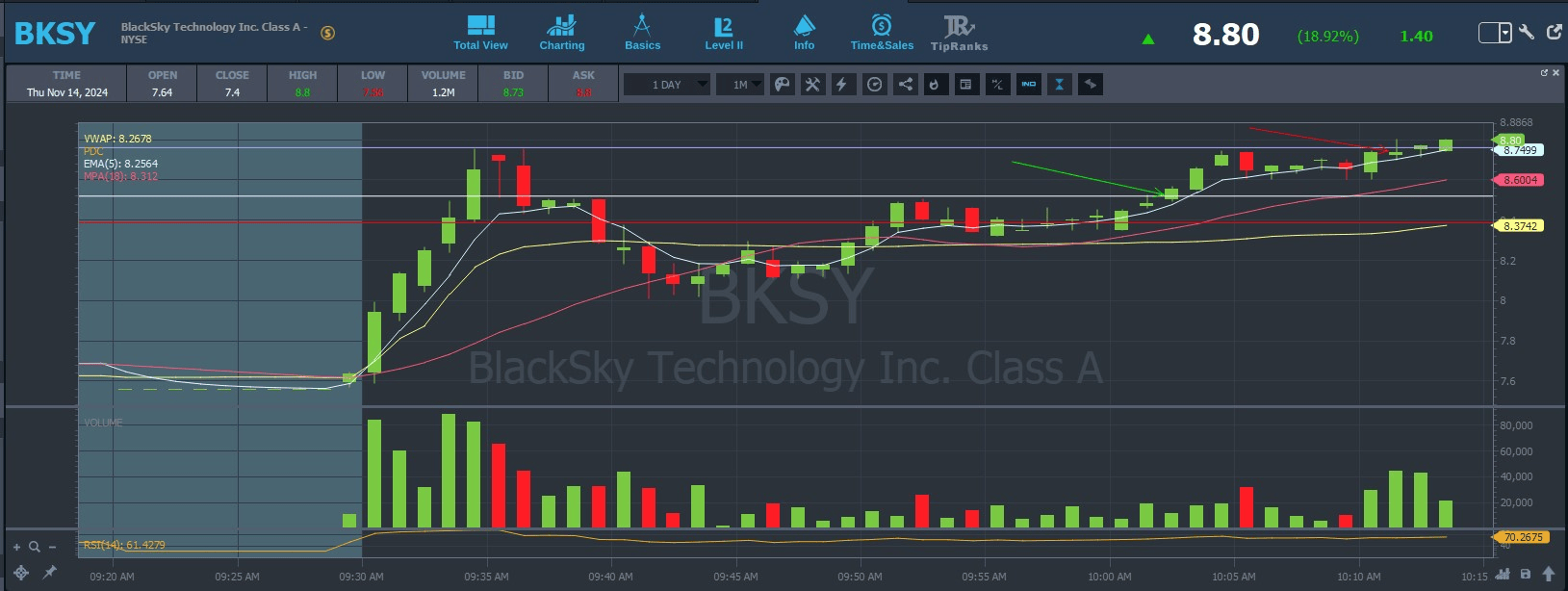Click the gauge dial icon in the chart toolbar
This screenshot has height=591, width=1568.
pyautogui.click(x=874, y=85)
